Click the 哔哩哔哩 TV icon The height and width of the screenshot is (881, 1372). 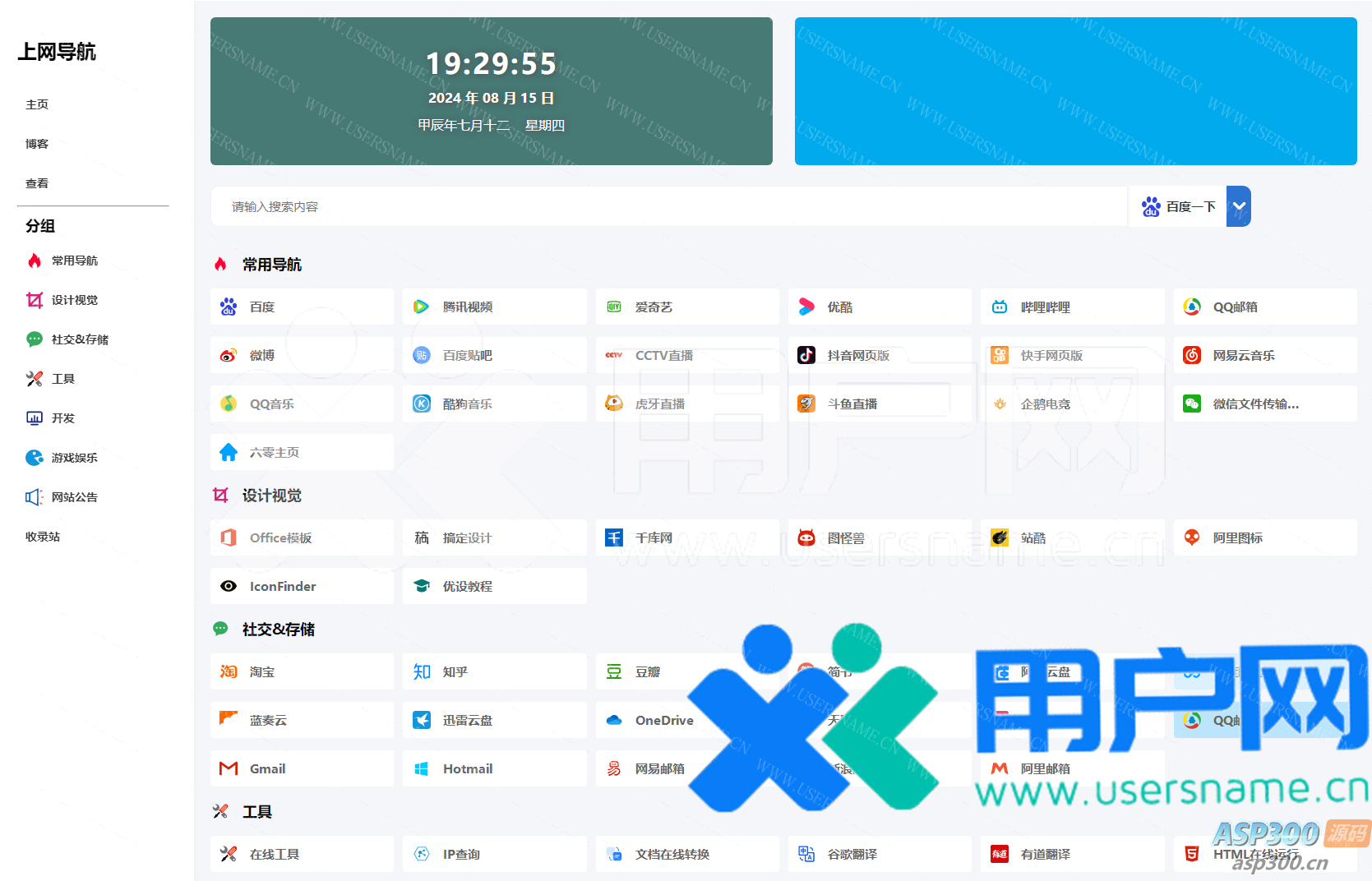1000,307
